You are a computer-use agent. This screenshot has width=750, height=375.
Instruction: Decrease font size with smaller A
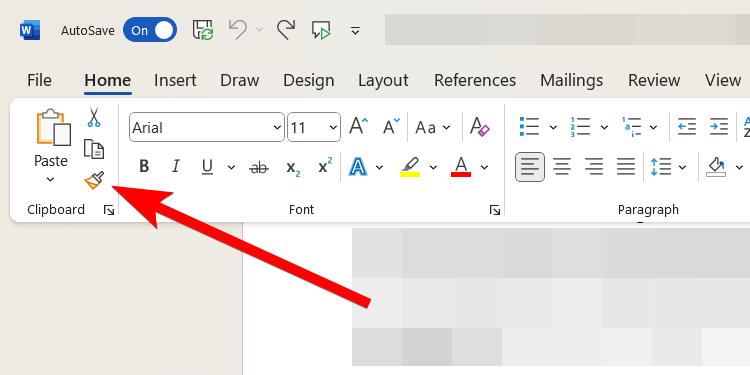coord(391,127)
